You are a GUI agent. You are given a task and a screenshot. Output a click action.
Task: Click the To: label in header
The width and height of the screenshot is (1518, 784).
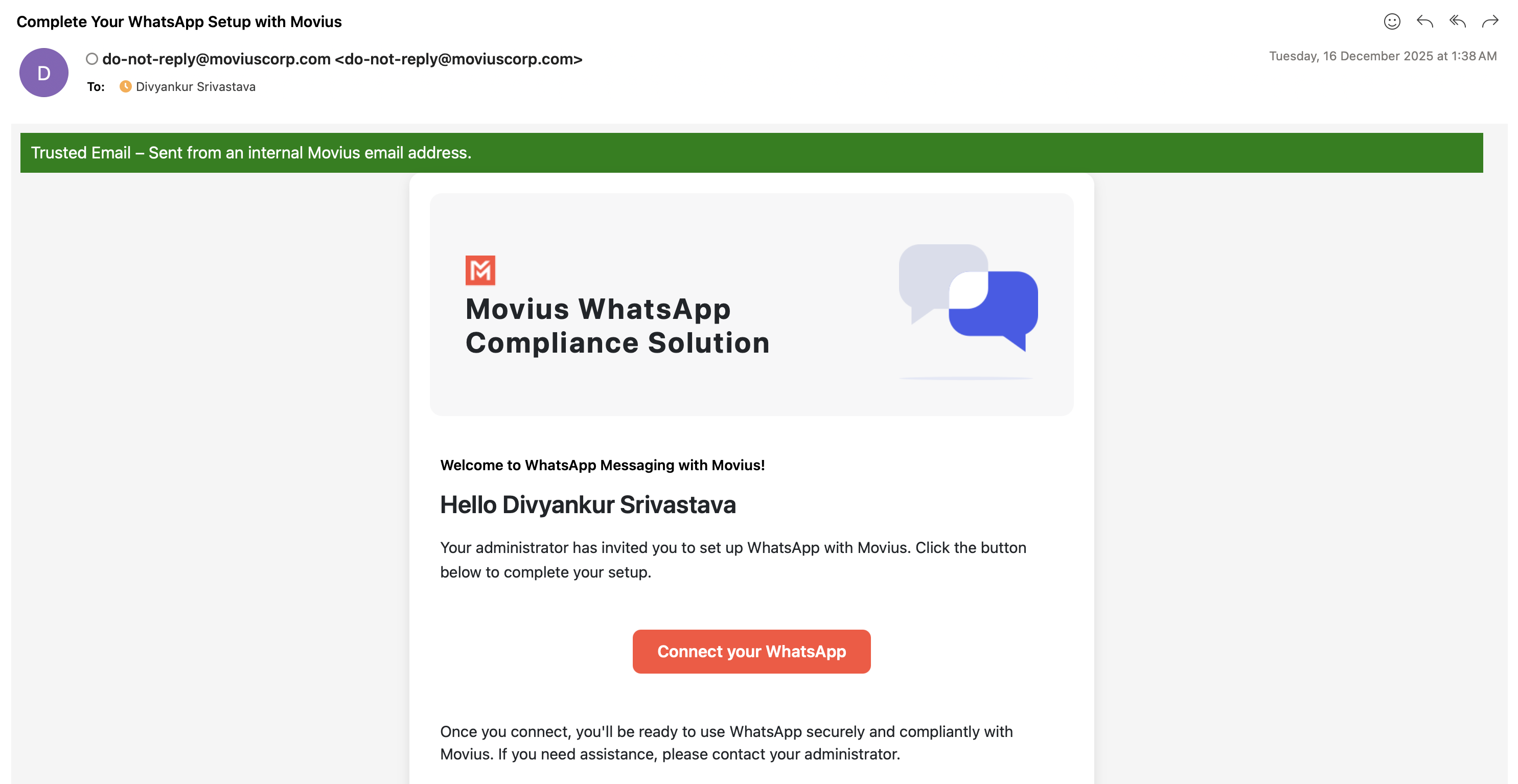tap(96, 87)
